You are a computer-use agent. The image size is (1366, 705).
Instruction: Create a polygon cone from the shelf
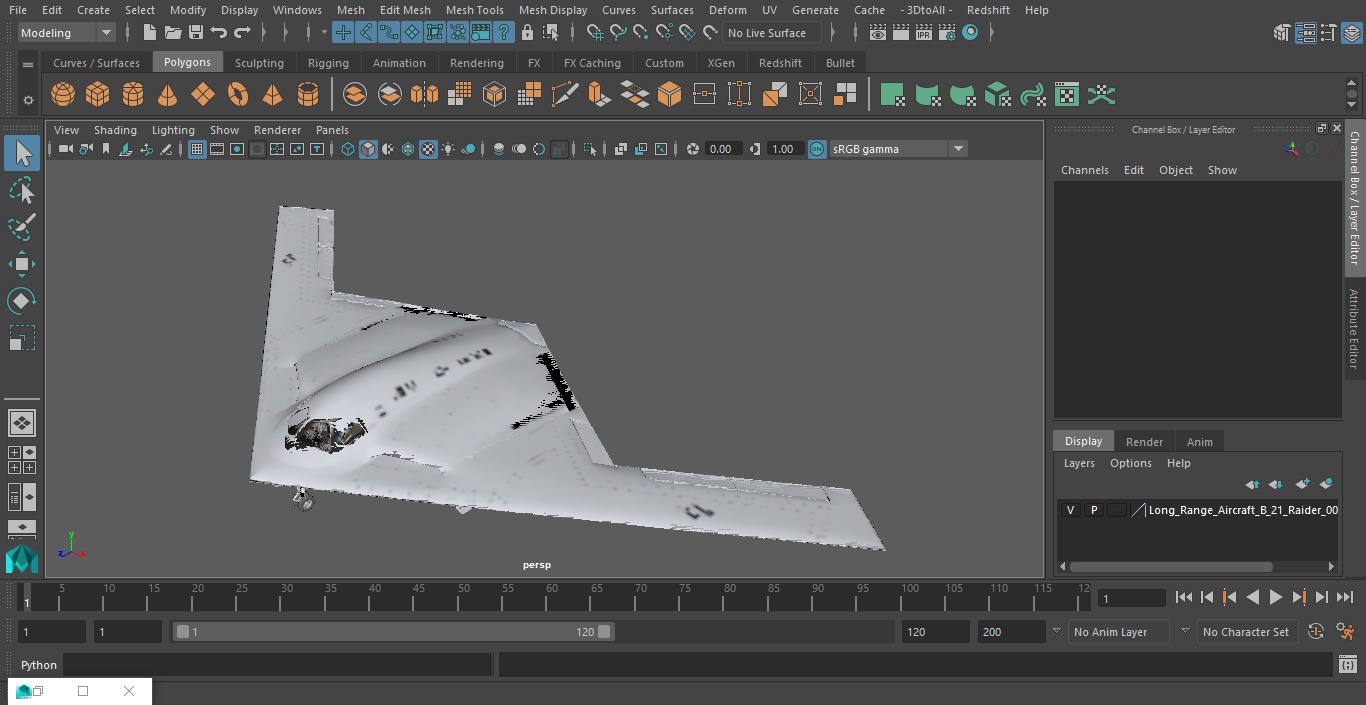(x=167, y=95)
